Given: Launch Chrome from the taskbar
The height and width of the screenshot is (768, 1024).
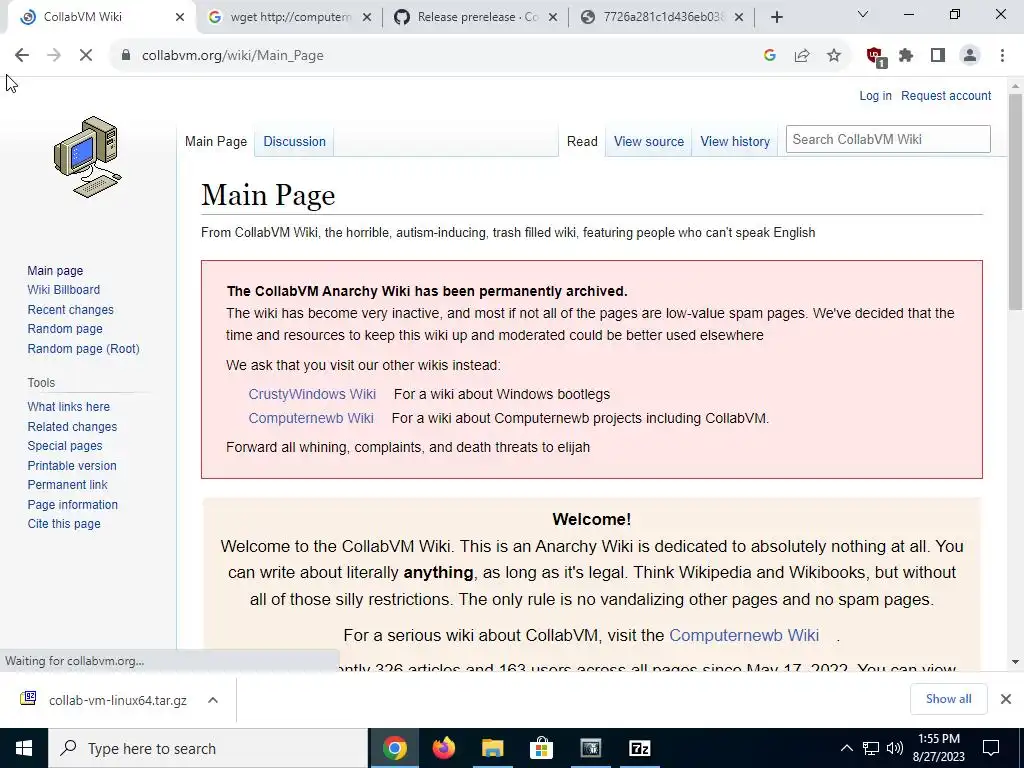Looking at the screenshot, I should click(394, 748).
